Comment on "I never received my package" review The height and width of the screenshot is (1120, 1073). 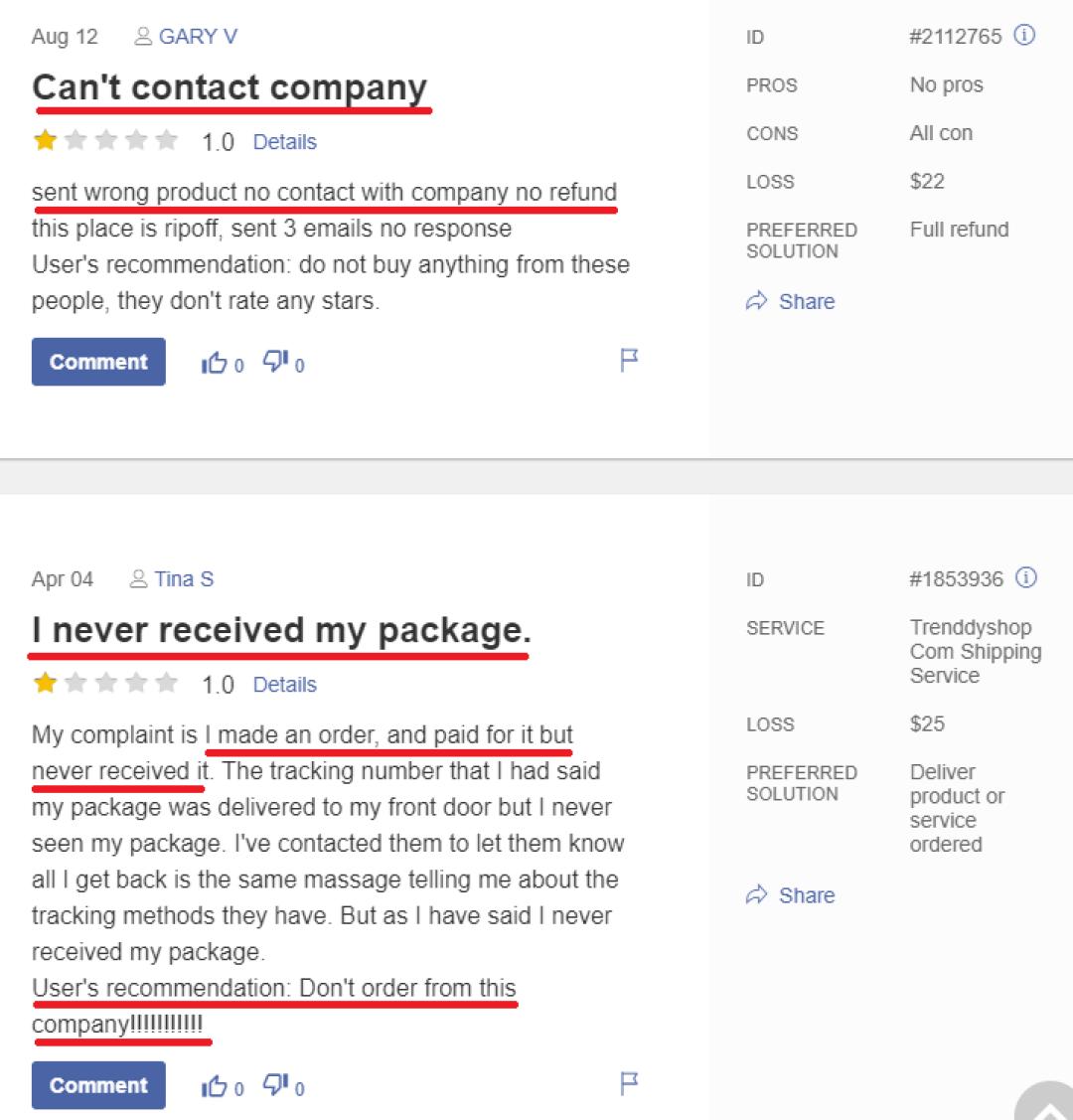[98, 1086]
